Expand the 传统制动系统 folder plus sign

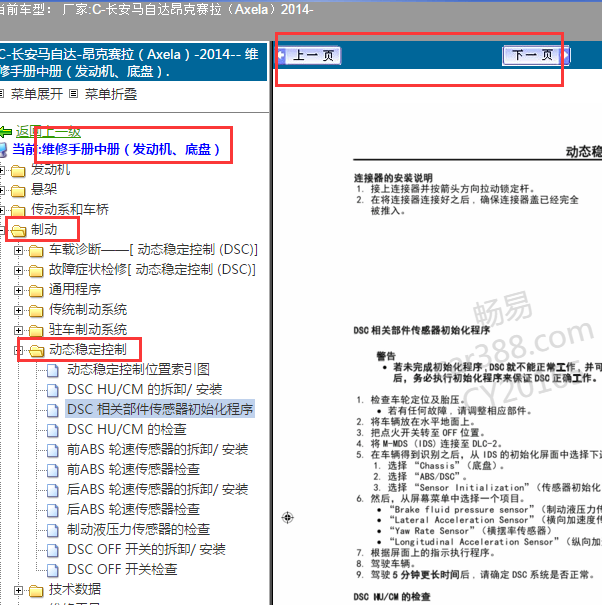[18, 310]
